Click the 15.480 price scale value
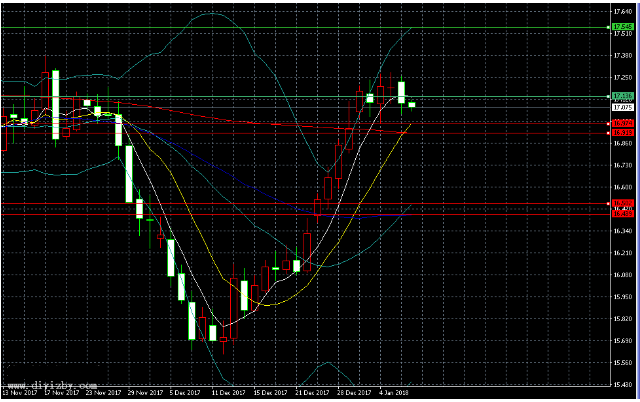The width and height of the screenshot is (640, 402). click(623, 385)
